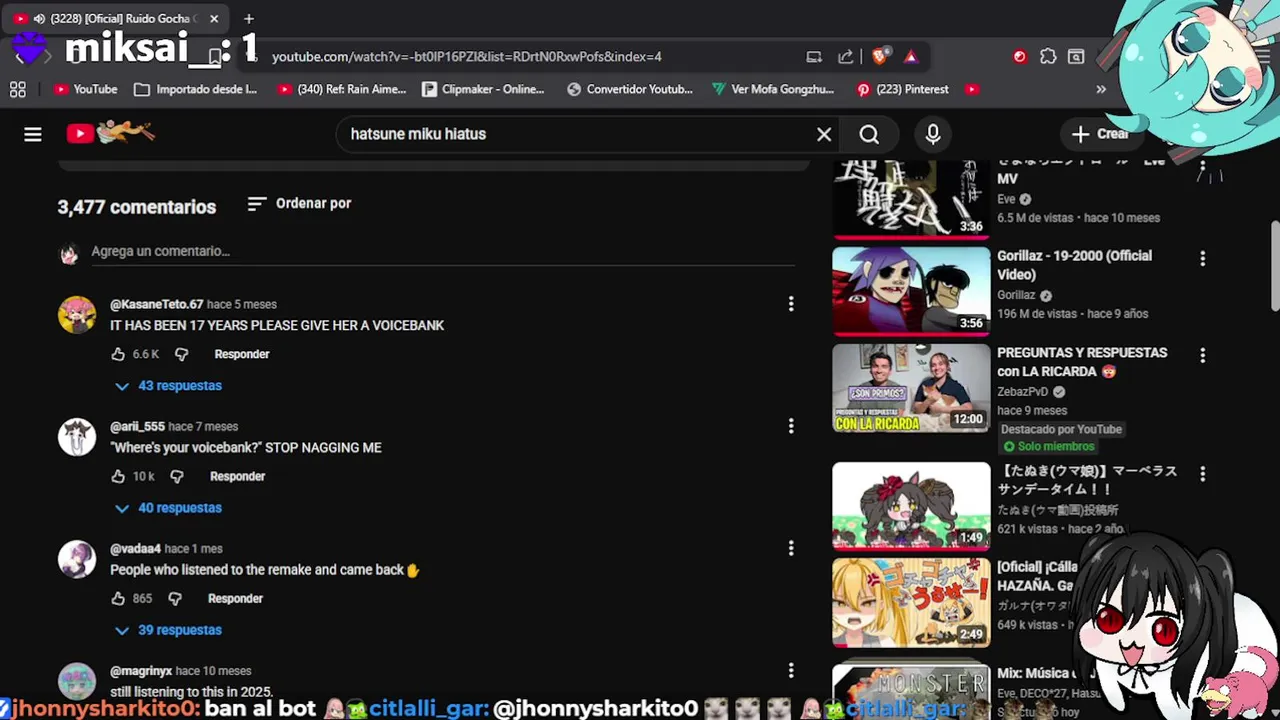
Task: Toggle the browser sidebar panel icon
Action: [x=1076, y=57]
